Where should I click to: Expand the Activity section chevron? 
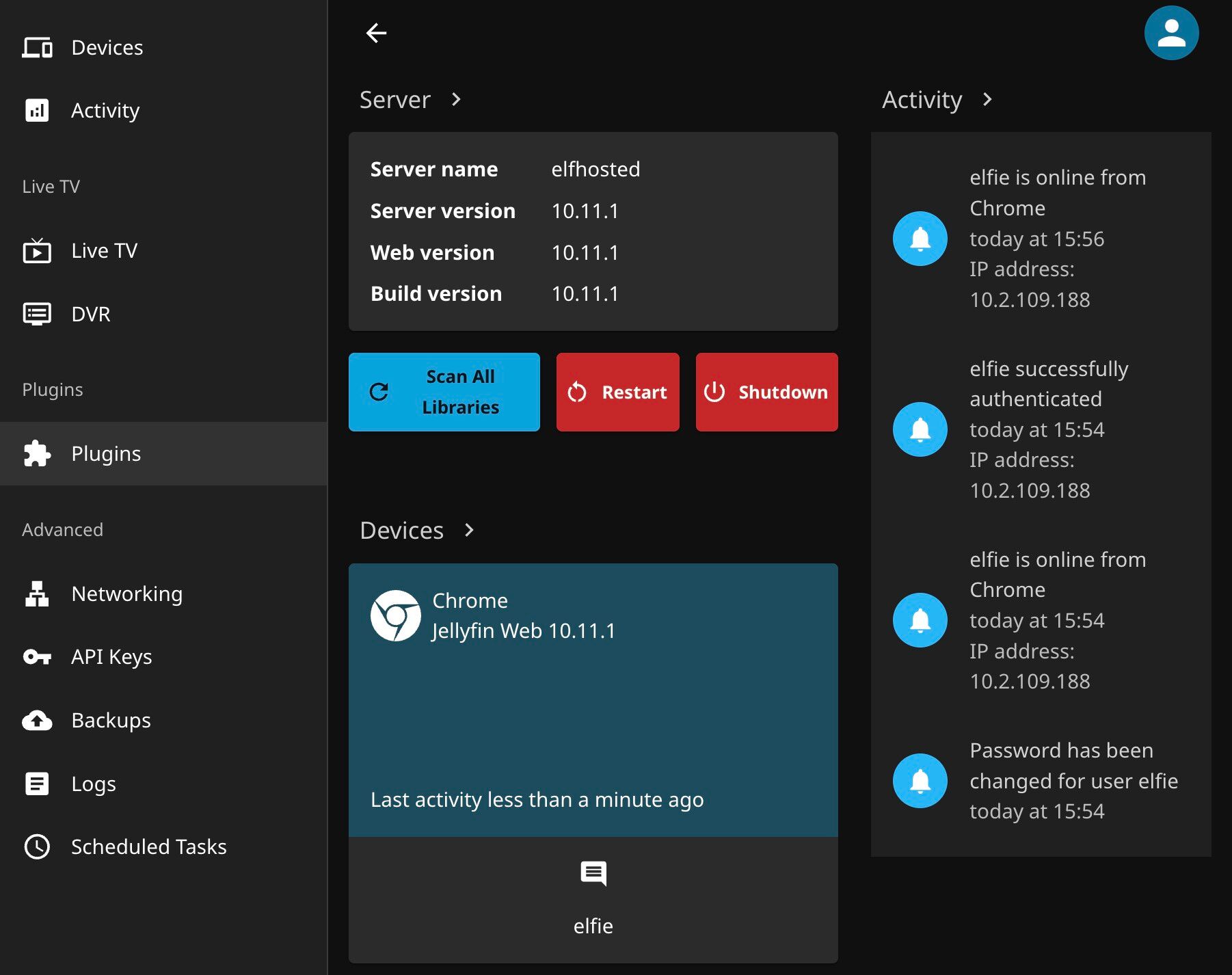click(987, 100)
